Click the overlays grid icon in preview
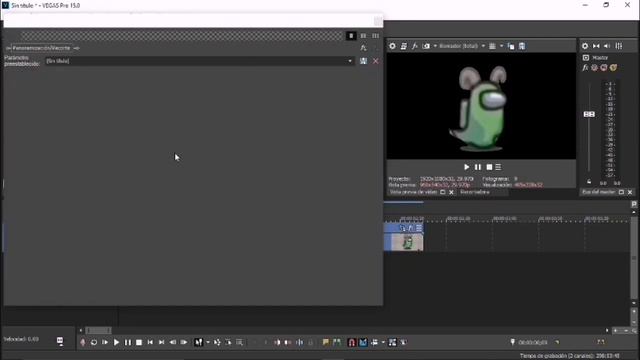 (x=492, y=46)
